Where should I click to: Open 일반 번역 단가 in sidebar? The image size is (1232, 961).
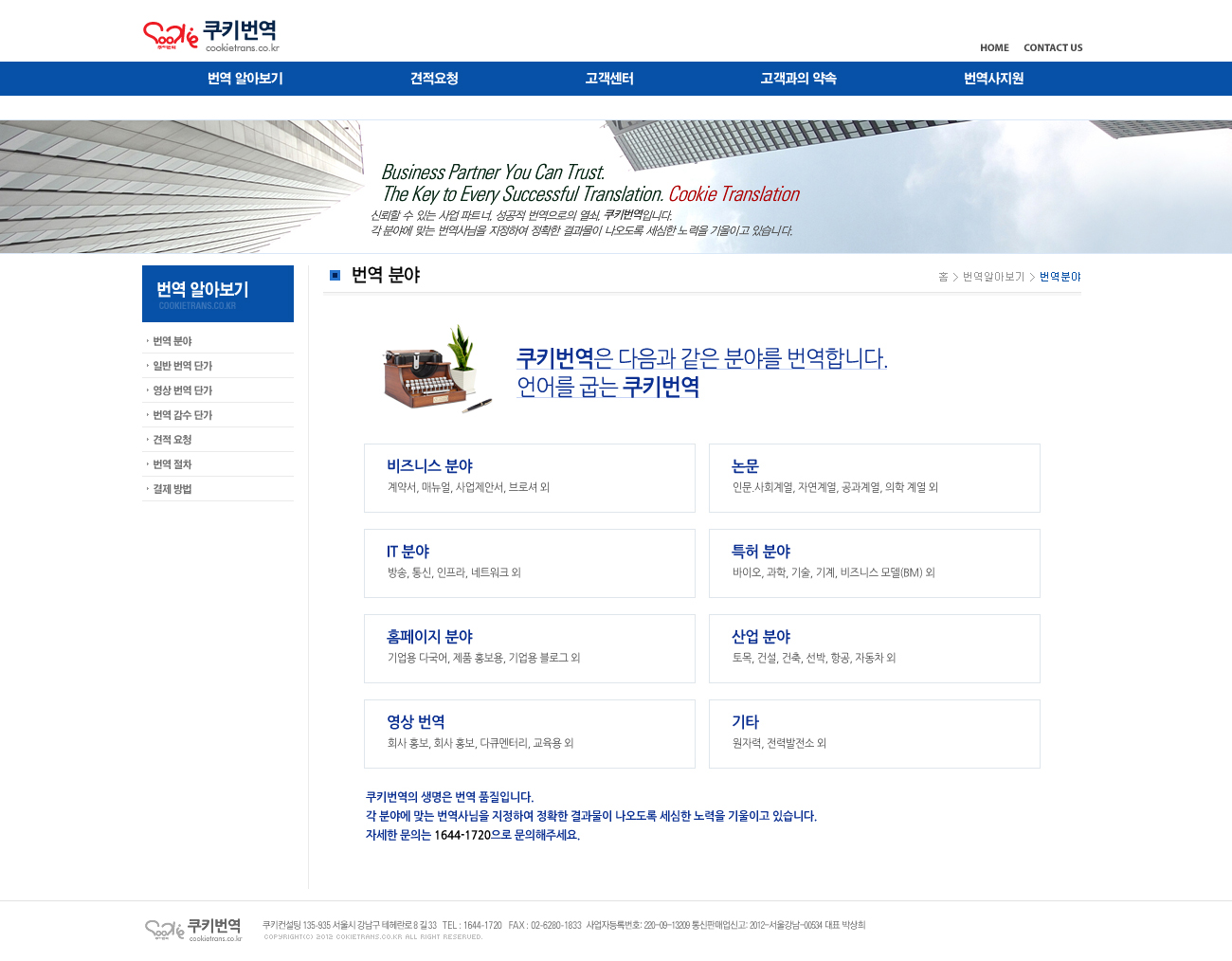click(x=183, y=366)
